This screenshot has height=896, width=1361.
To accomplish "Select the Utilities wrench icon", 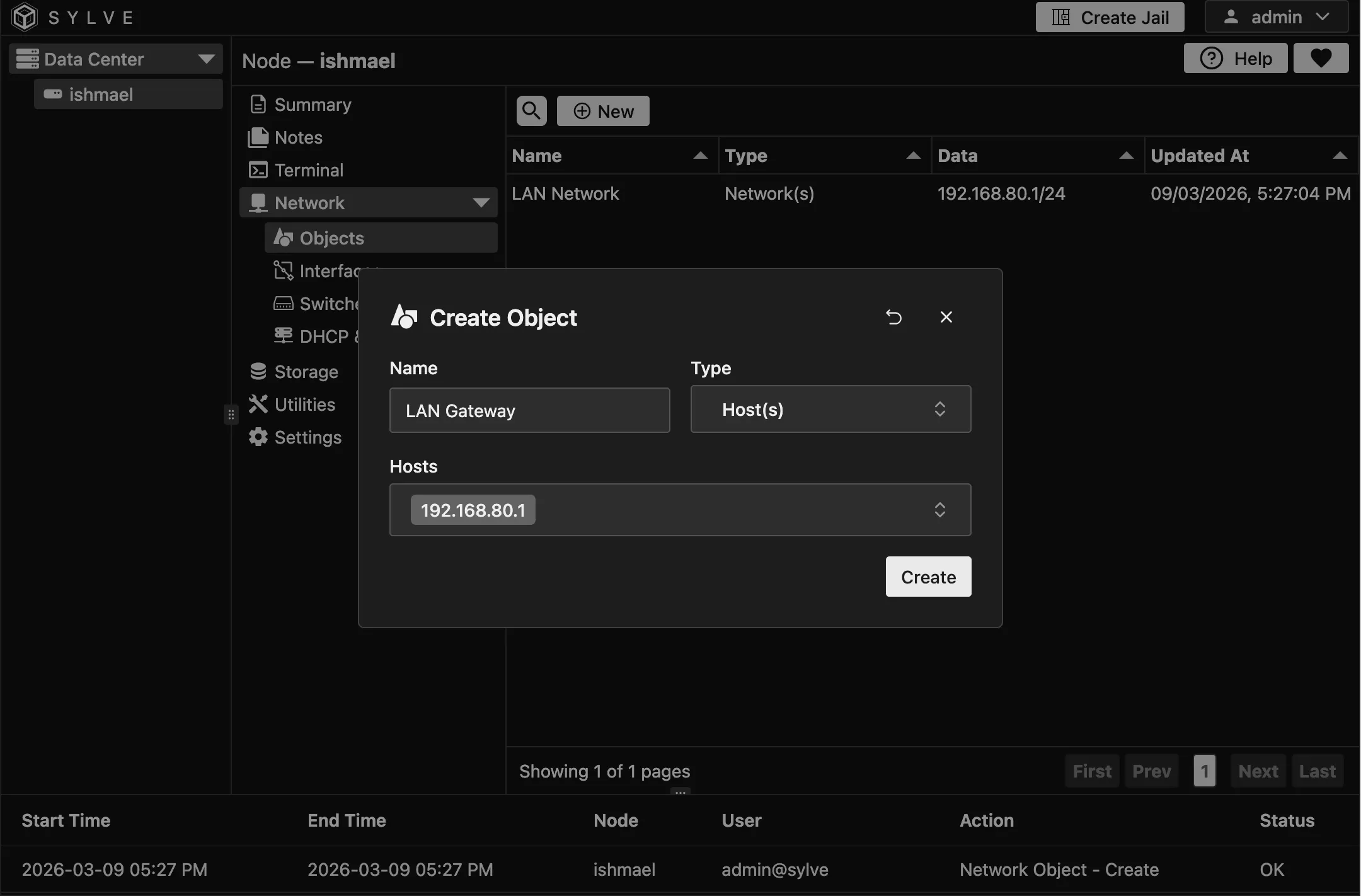I will pyautogui.click(x=258, y=404).
